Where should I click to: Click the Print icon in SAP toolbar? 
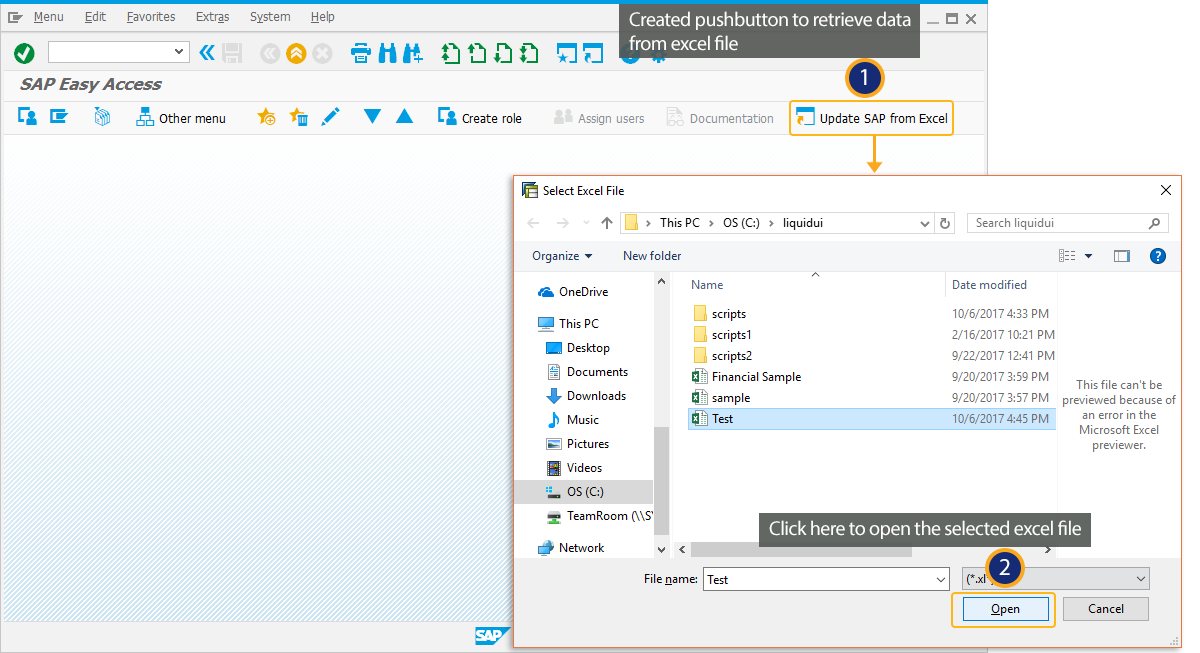click(361, 53)
